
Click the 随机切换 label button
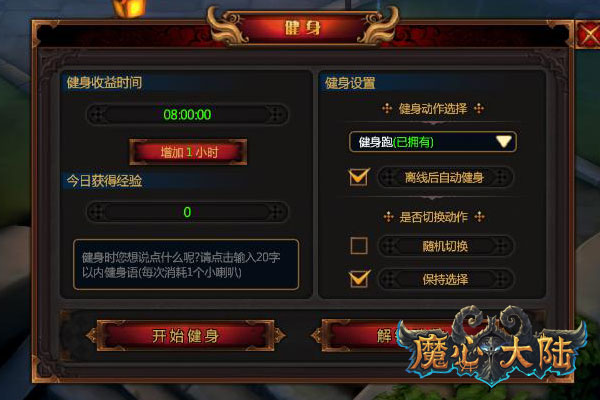point(445,246)
